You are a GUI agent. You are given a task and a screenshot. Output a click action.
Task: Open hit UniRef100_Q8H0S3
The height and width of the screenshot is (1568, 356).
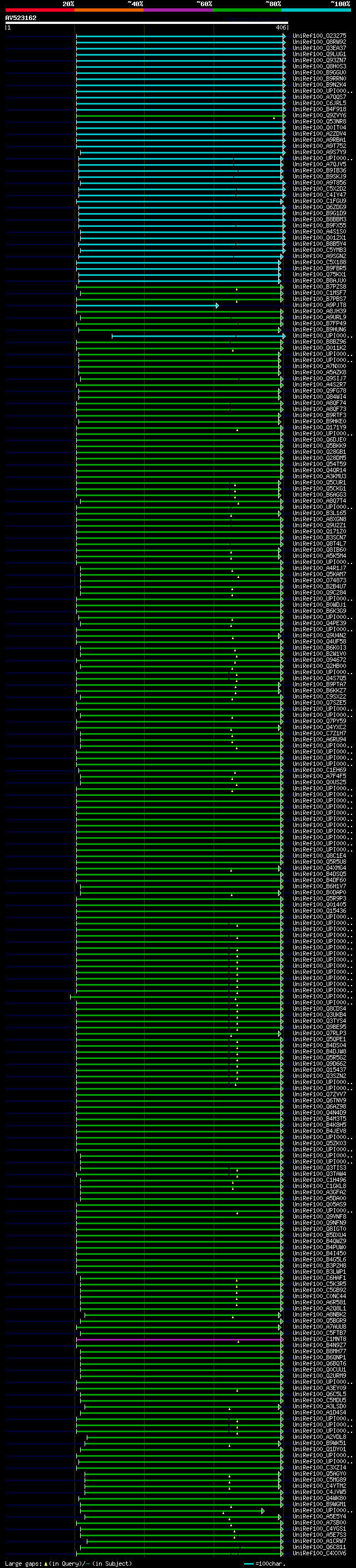click(x=319, y=66)
